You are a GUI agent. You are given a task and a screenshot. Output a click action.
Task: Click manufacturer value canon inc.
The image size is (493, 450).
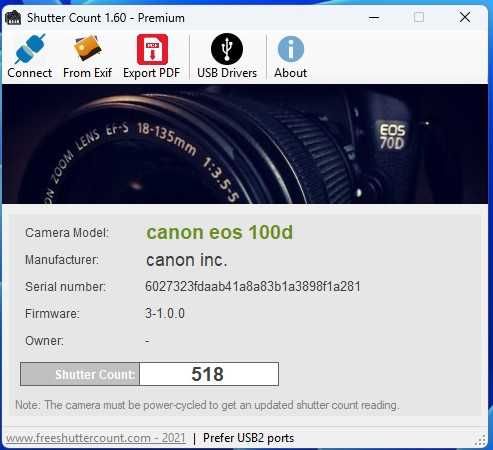186,260
